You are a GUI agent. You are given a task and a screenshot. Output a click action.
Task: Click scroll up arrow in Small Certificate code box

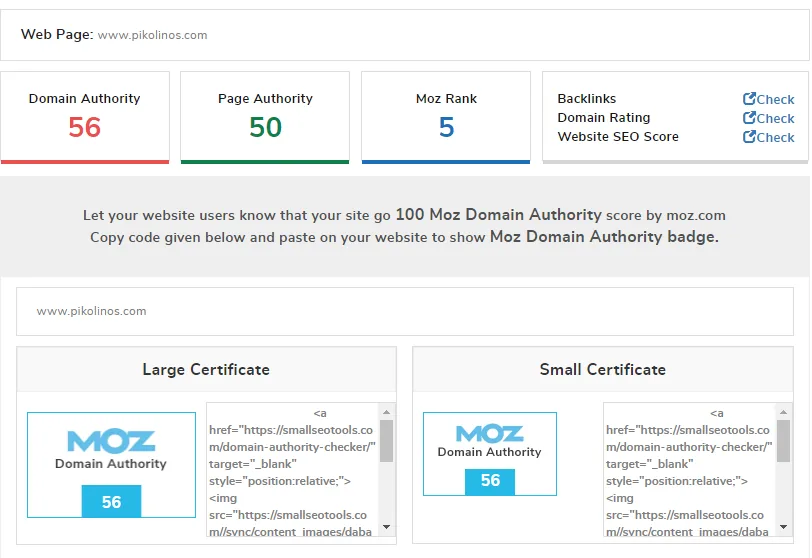(x=784, y=412)
